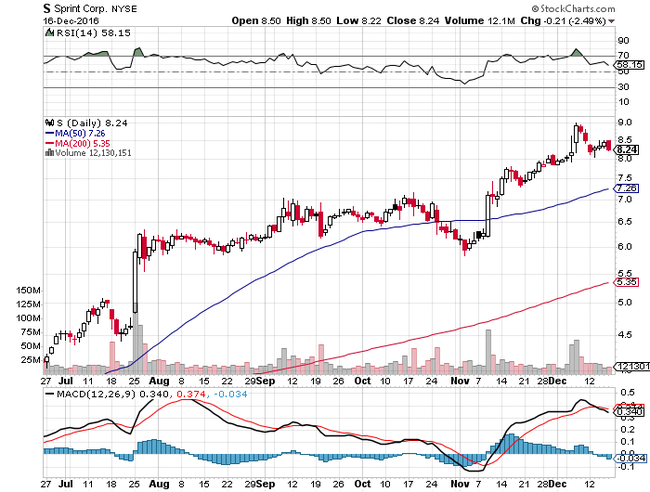Screen dimensions: 650x492
Task: Click the RSI(14) 58.15 legend text
Action: click(x=93, y=33)
